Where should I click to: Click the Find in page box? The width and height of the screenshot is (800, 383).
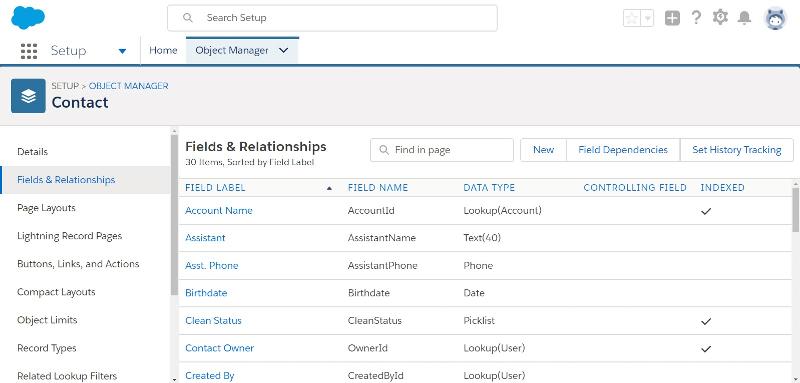point(442,150)
